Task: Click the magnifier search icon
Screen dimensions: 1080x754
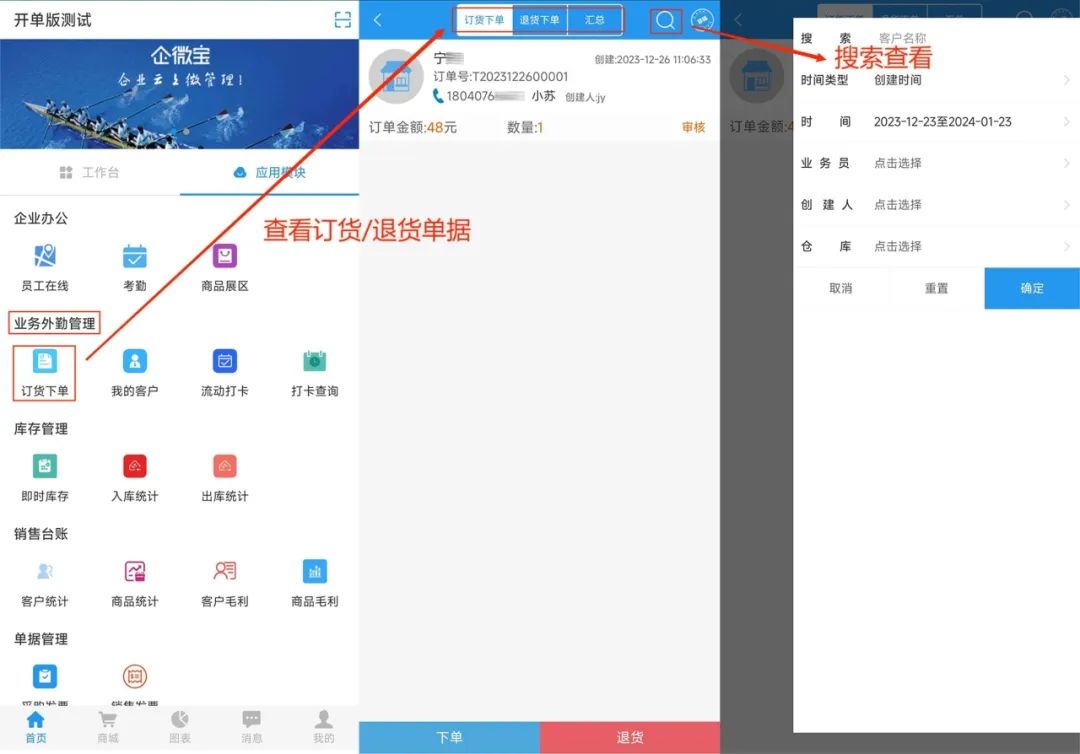Action: (666, 20)
